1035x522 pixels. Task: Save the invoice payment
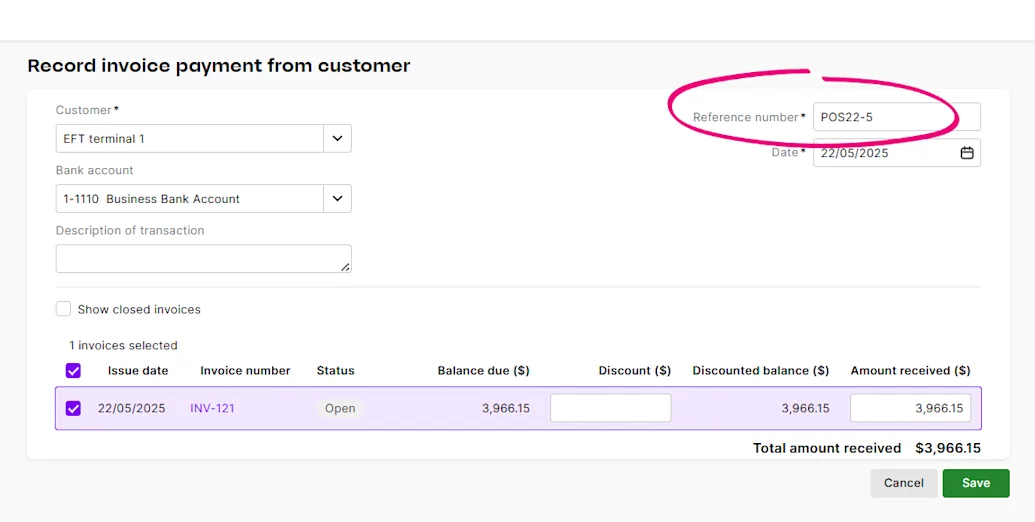[x=976, y=483]
